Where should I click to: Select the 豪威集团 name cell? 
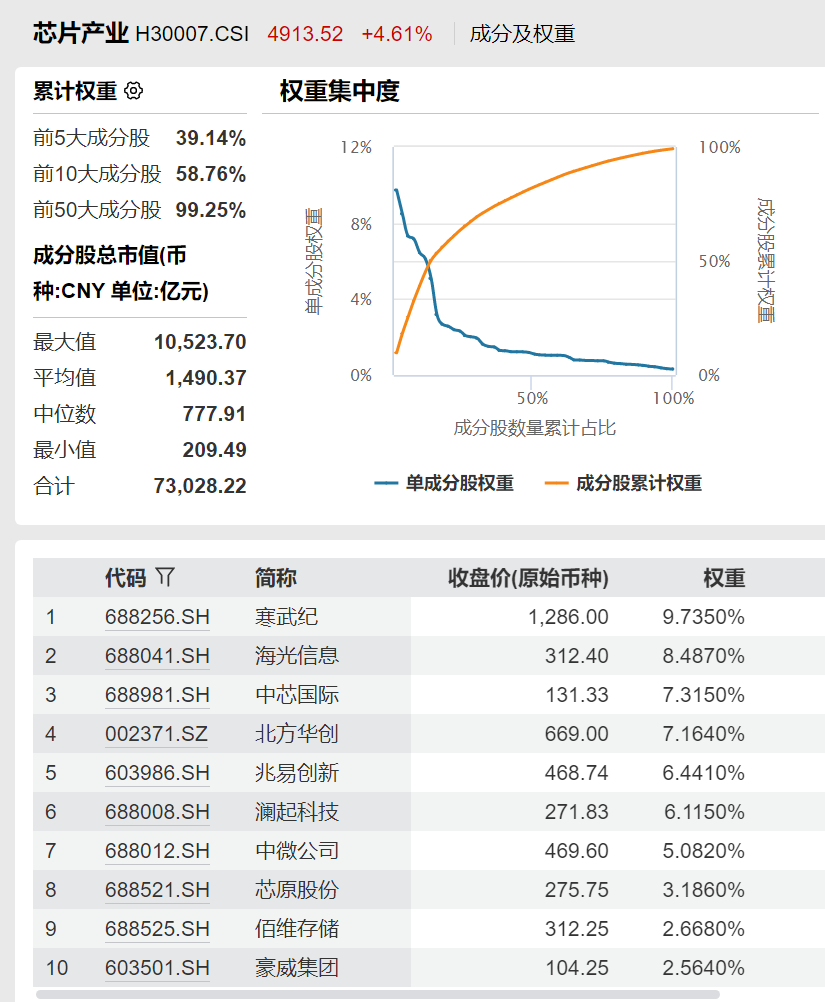297,967
